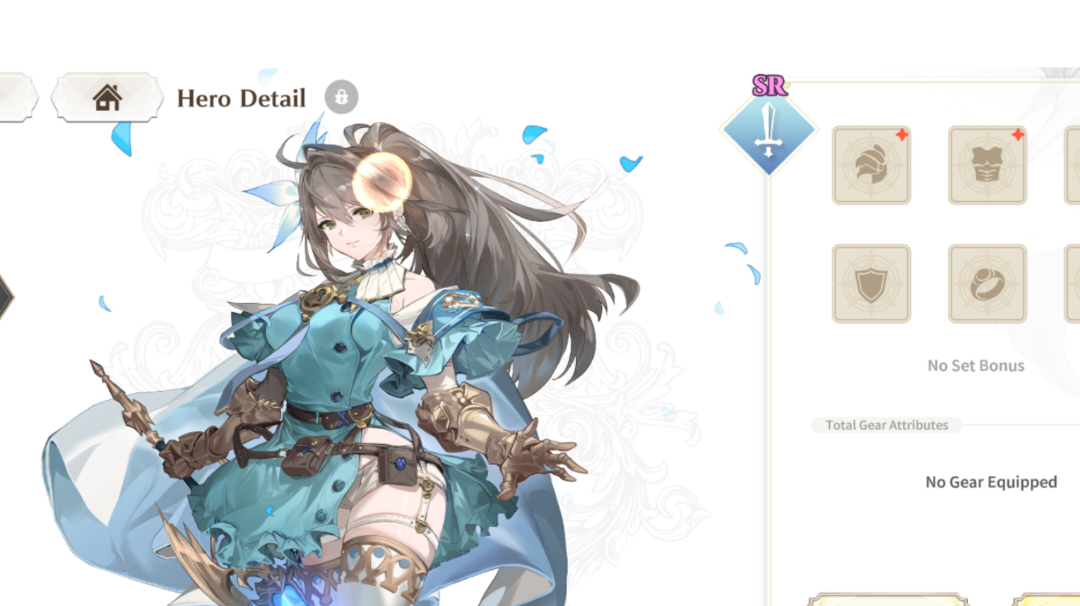Open the empty shield gear slot
Image resolution: width=1080 pixels, height=606 pixels.
tap(871, 283)
